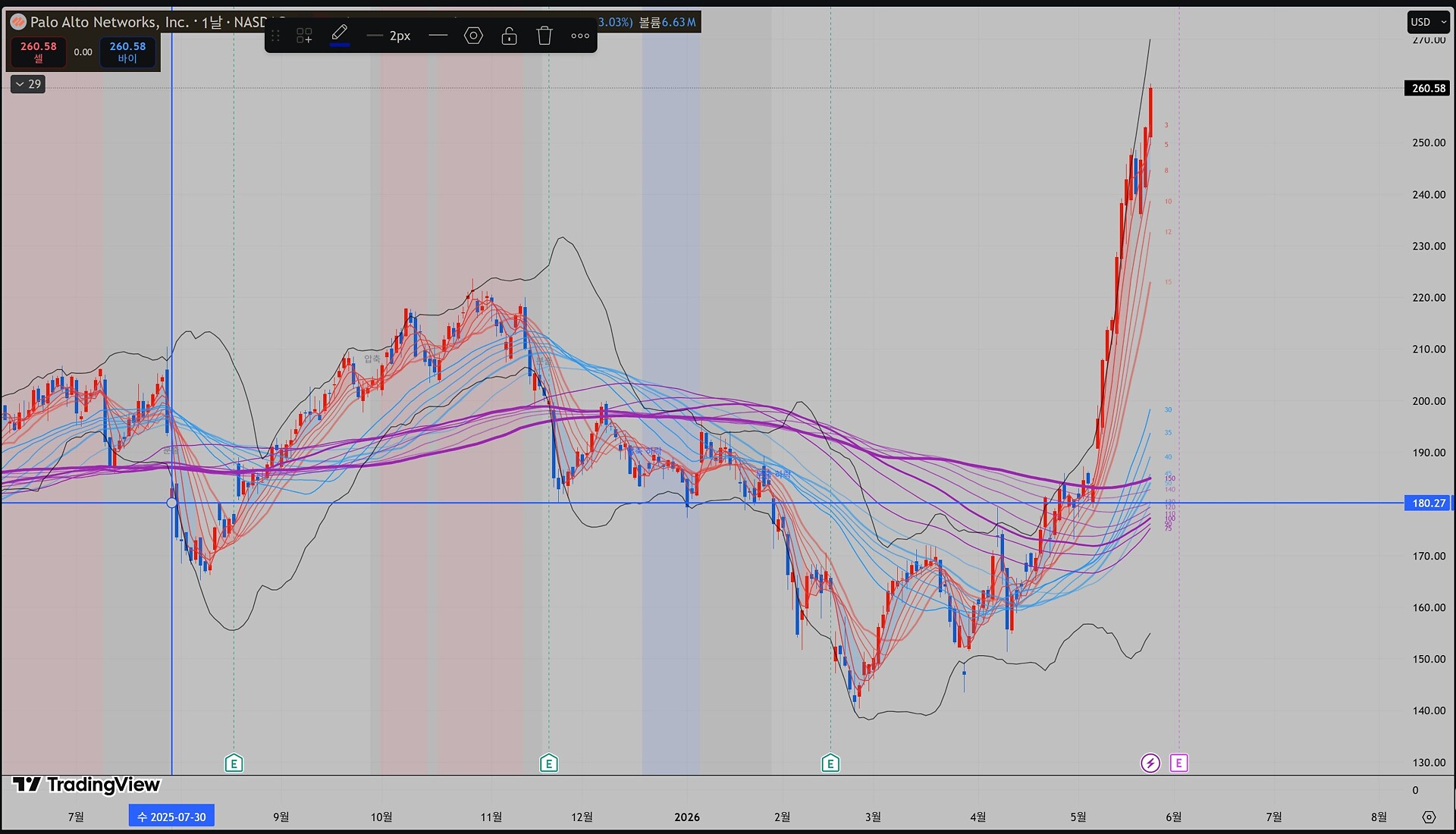Click the 3월 label on time axis

pyautogui.click(x=873, y=817)
